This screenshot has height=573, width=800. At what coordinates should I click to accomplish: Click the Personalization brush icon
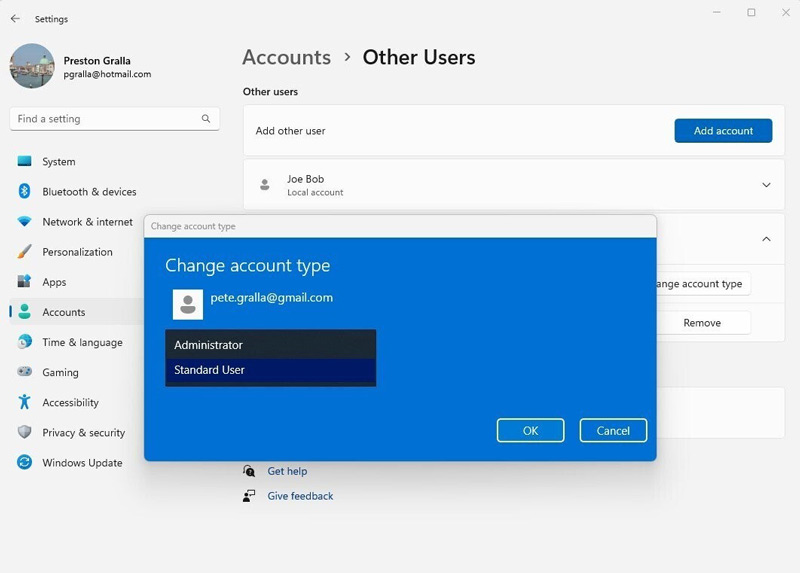point(24,252)
